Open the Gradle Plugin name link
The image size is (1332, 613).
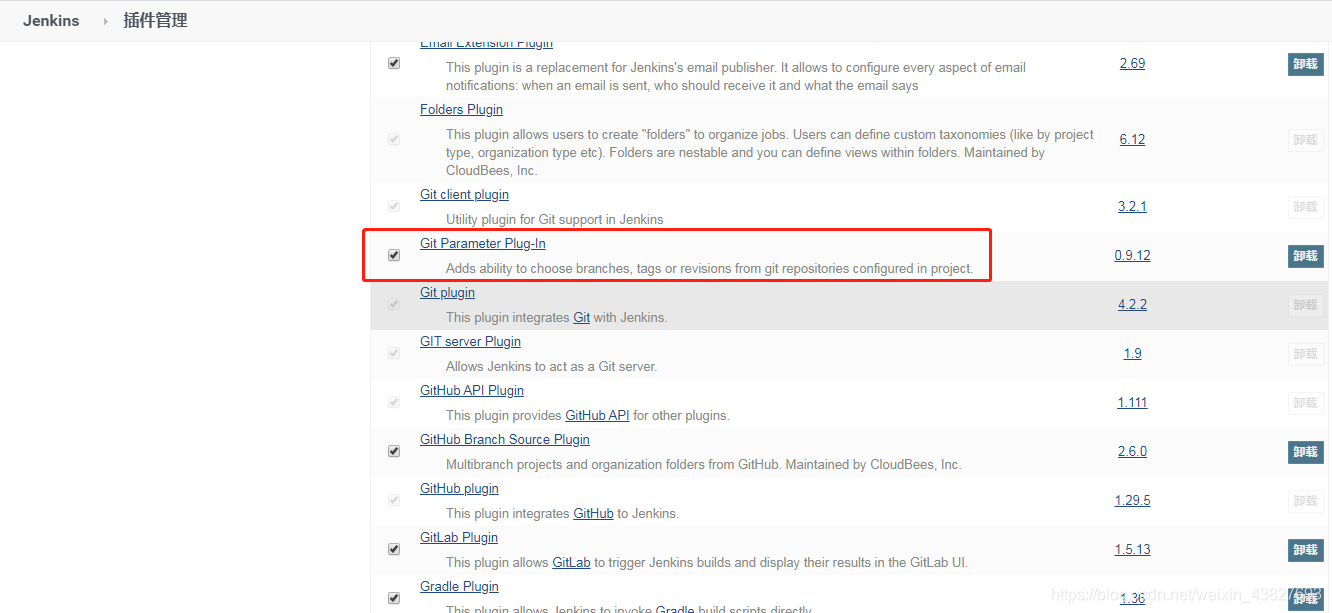(459, 587)
